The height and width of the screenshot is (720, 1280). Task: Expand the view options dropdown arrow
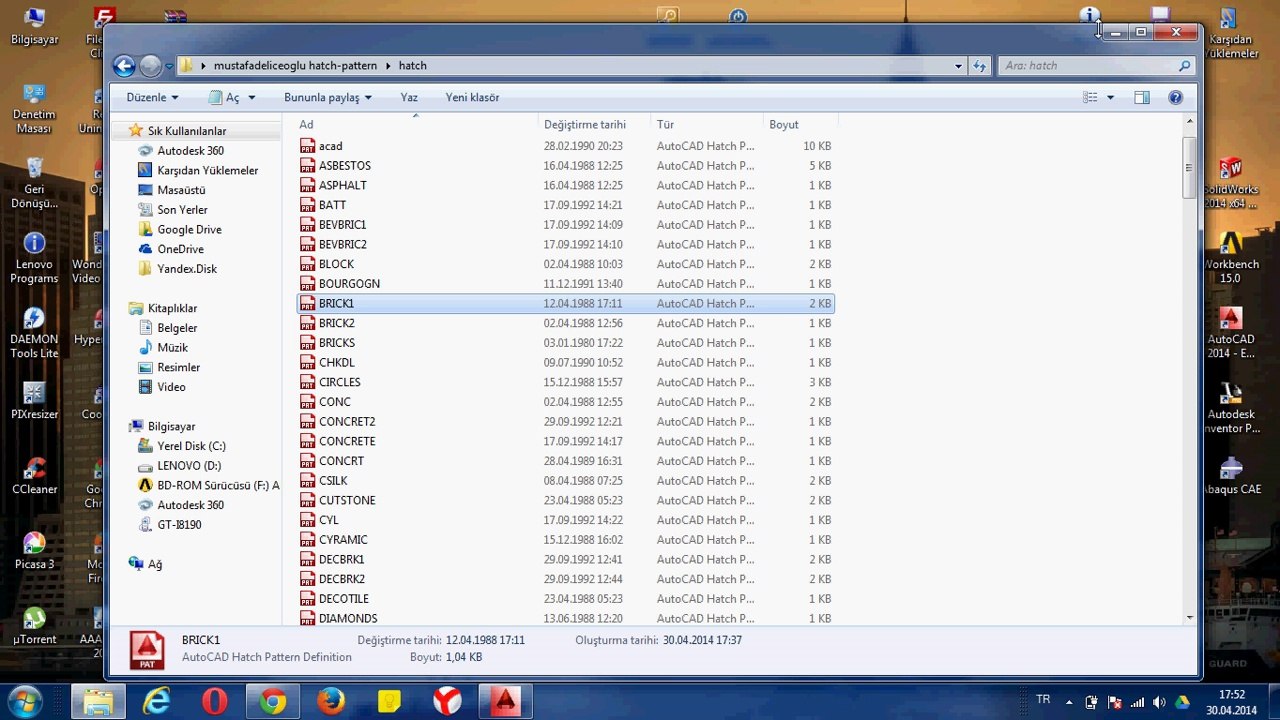(x=1110, y=97)
